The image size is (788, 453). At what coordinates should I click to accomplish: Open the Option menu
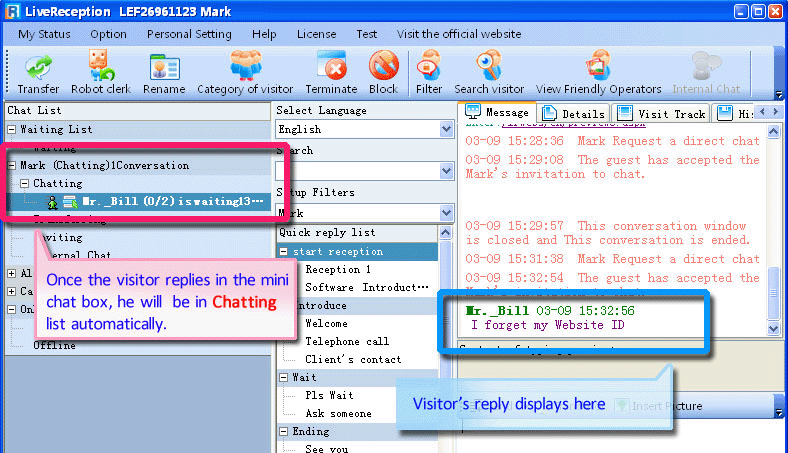coord(109,34)
